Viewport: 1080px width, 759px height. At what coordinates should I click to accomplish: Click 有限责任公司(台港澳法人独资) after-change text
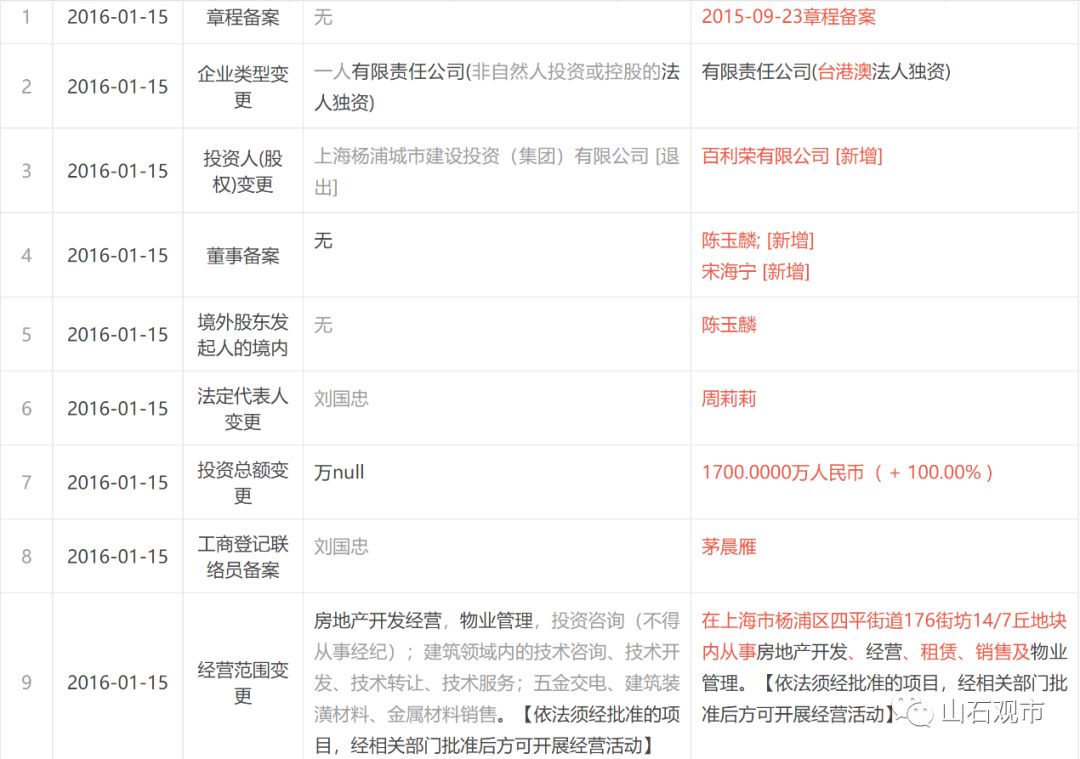825,72
